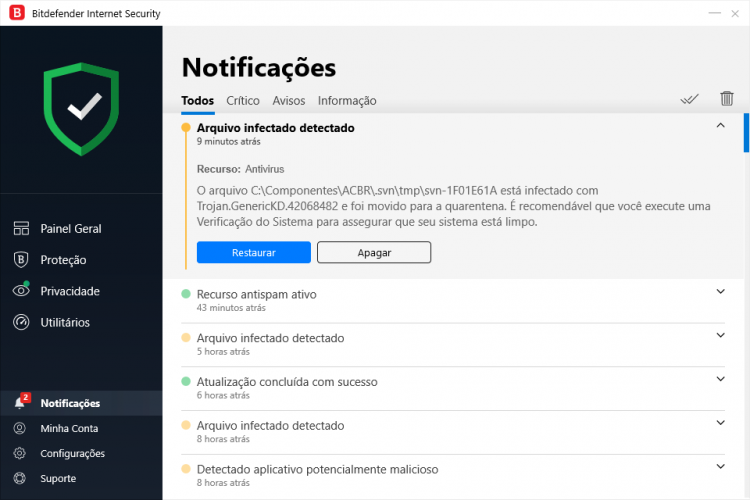This screenshot has height=500, width=750.
Task: Open Minha Conta page
Action: point(69,428)
